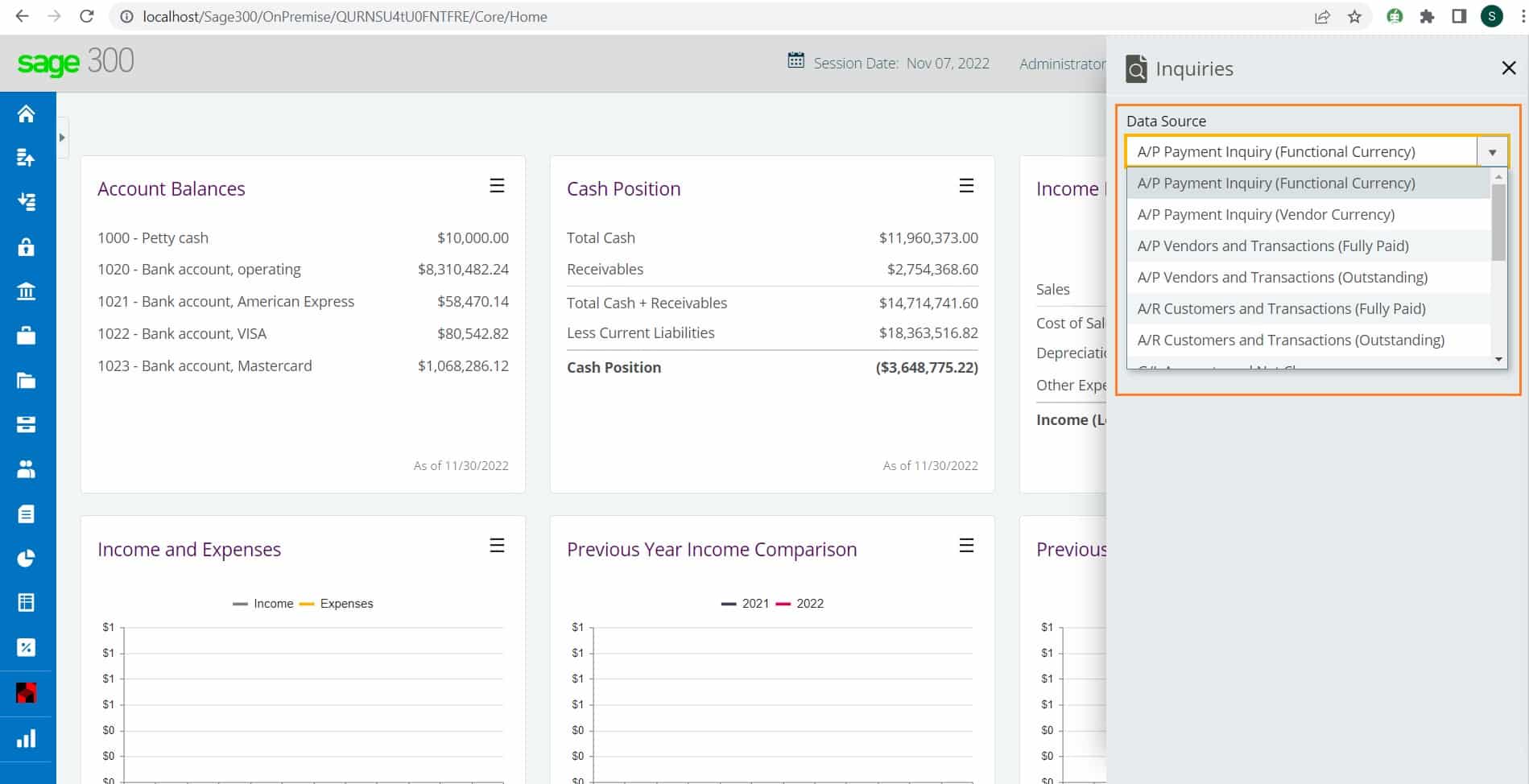This screenshot has width=1529, height=784.
Task: Select A/R Customers and Transactions (Fully Paid)
Action: pos(1309,309)
